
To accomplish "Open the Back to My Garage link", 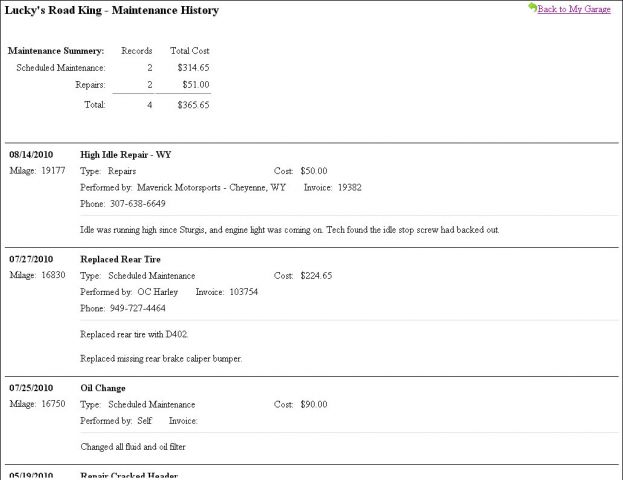I will pos(574,9).
